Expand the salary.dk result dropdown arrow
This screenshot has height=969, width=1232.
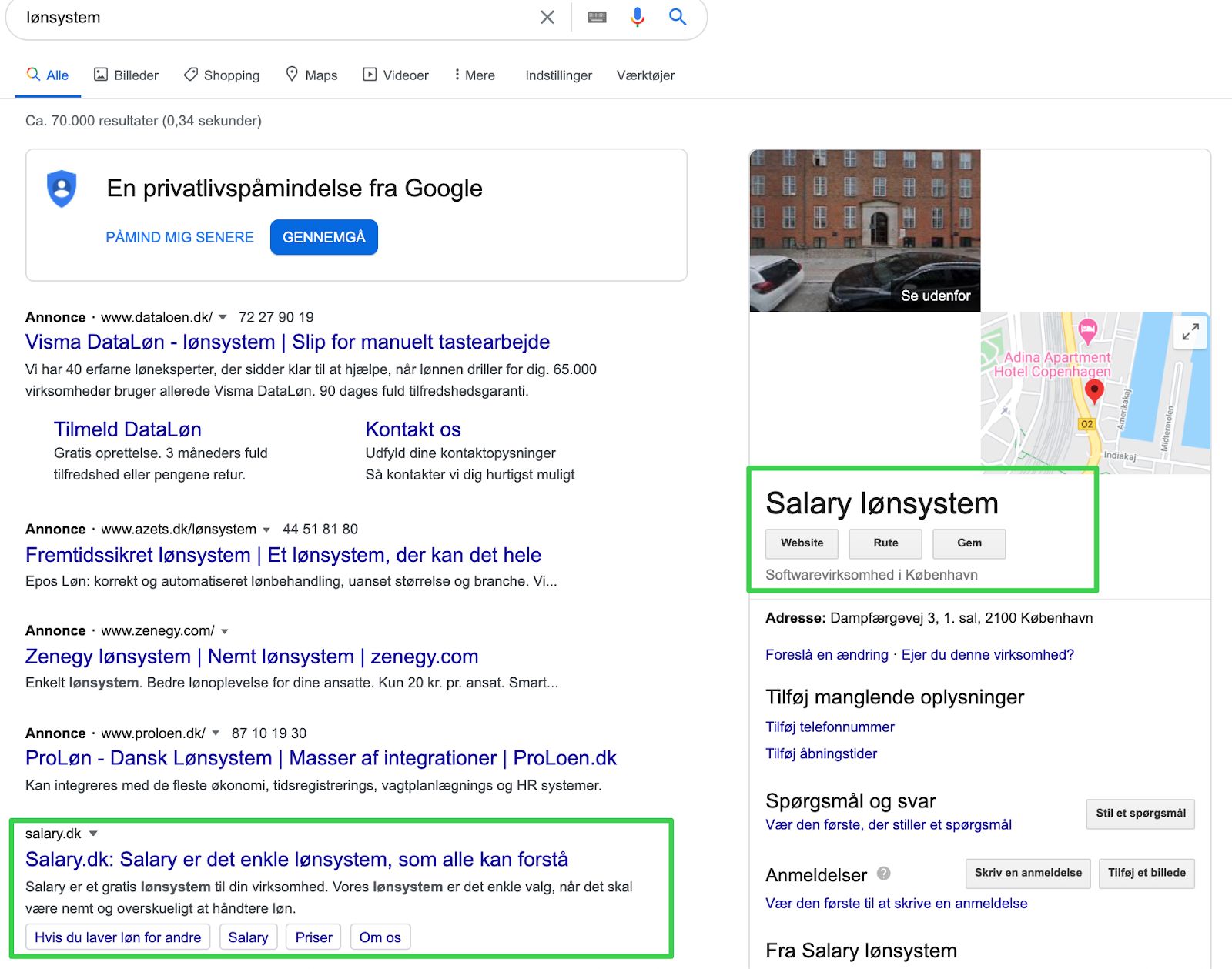pos(93,834)
